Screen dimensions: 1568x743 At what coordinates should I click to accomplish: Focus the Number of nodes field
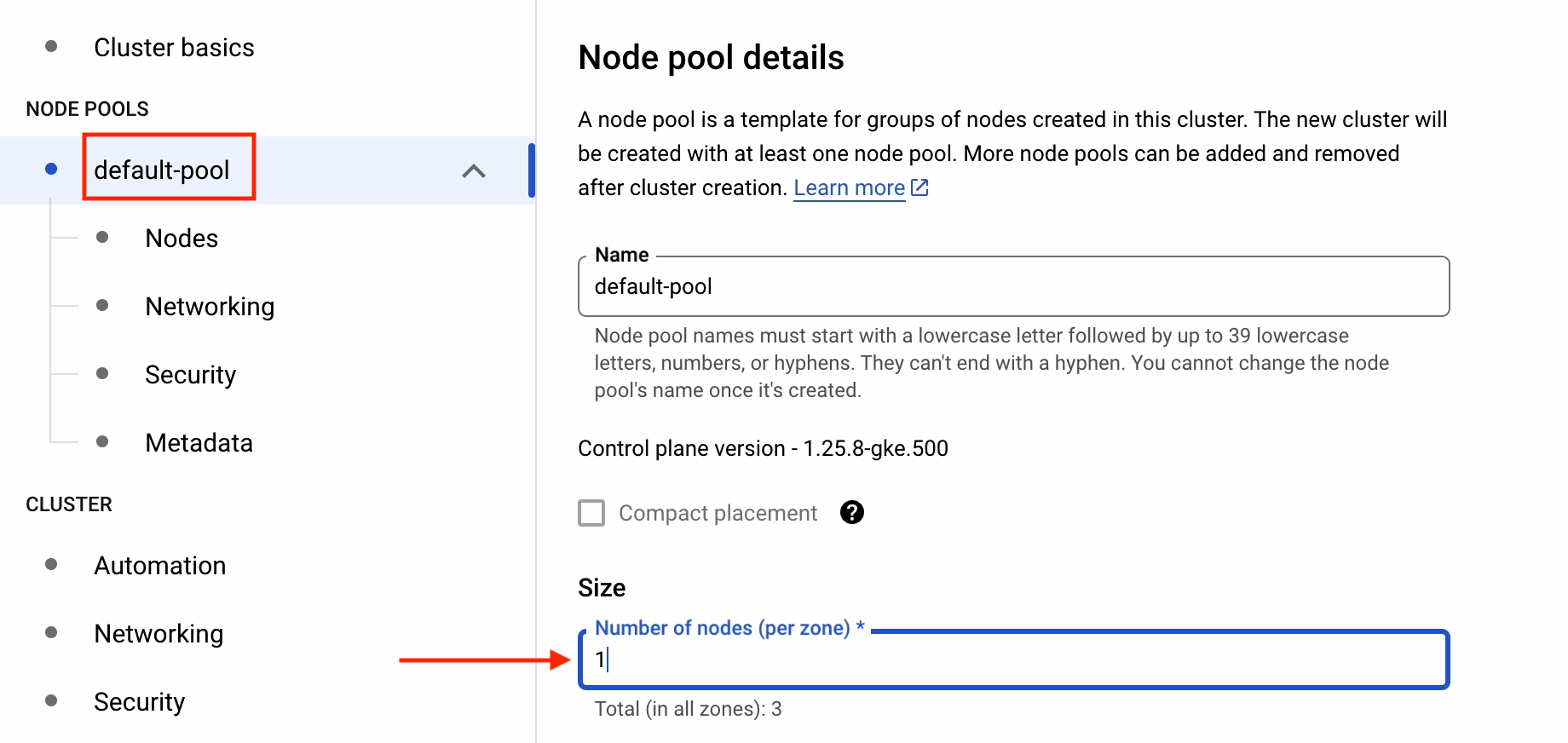point(1012,659)
